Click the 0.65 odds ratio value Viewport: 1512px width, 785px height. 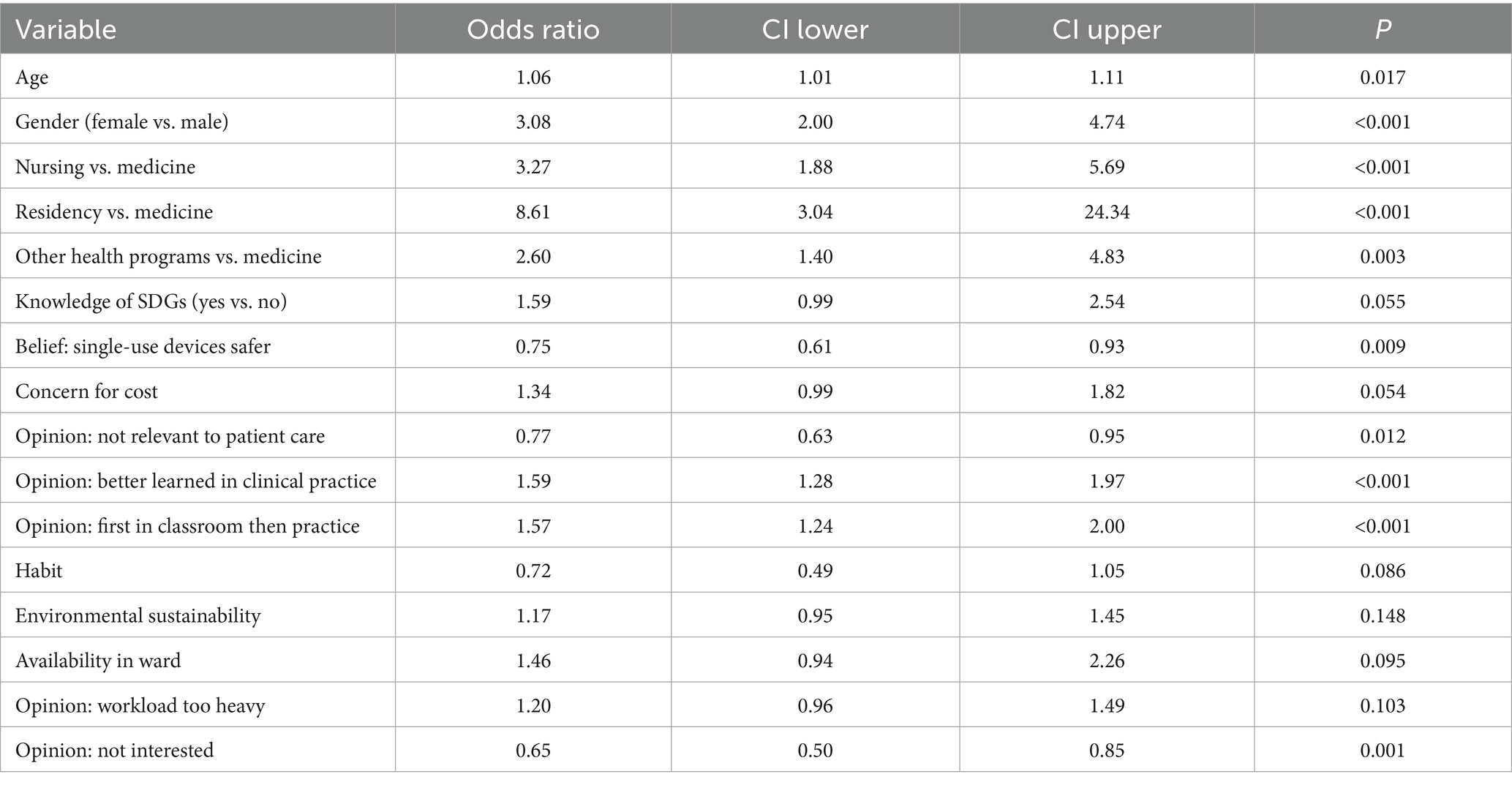pyautogui.click(x=533, y=751)
